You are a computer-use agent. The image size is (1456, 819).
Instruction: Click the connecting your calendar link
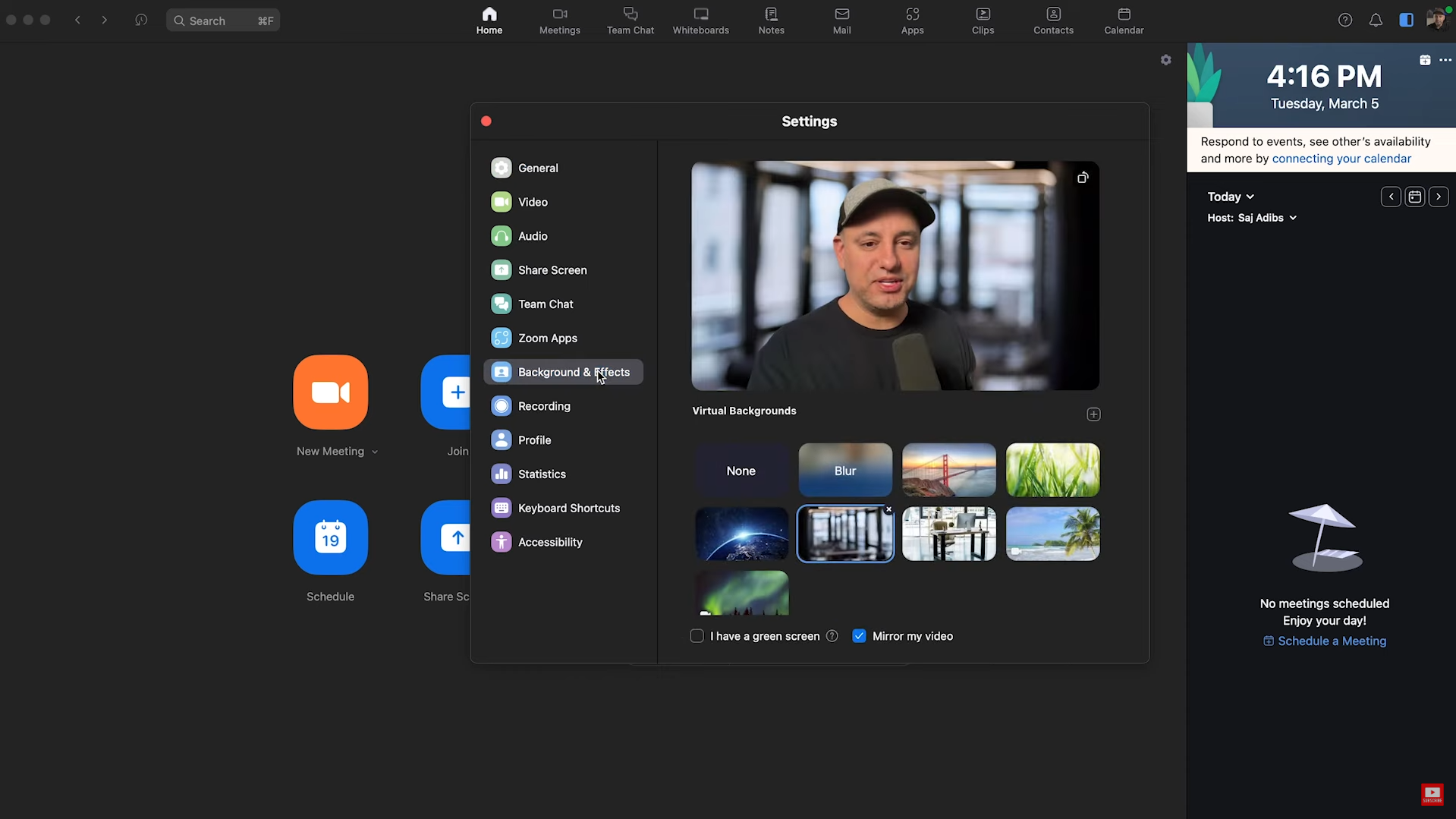[x=1341, y=159]
